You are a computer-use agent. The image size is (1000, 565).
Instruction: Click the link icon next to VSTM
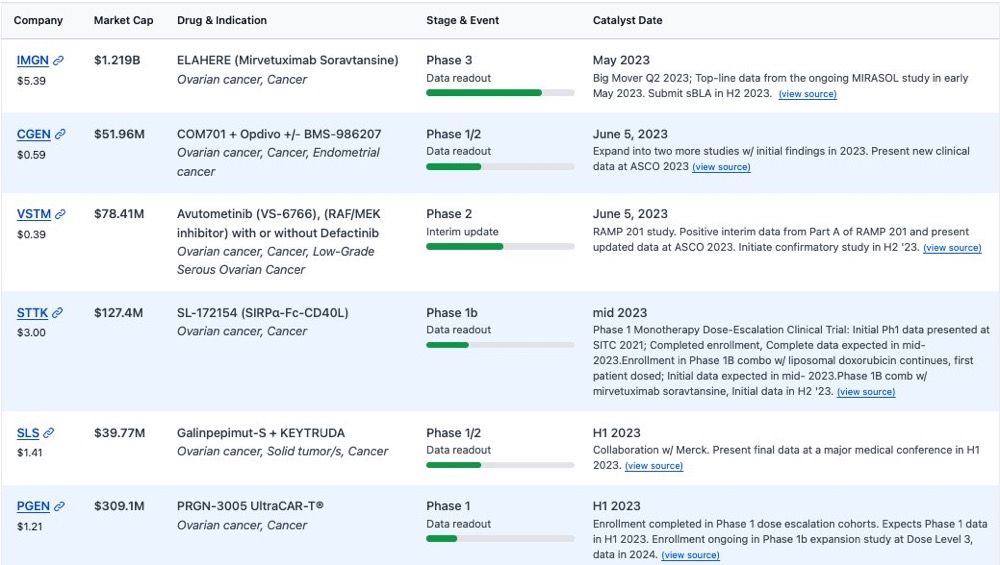tap(60, 214)
